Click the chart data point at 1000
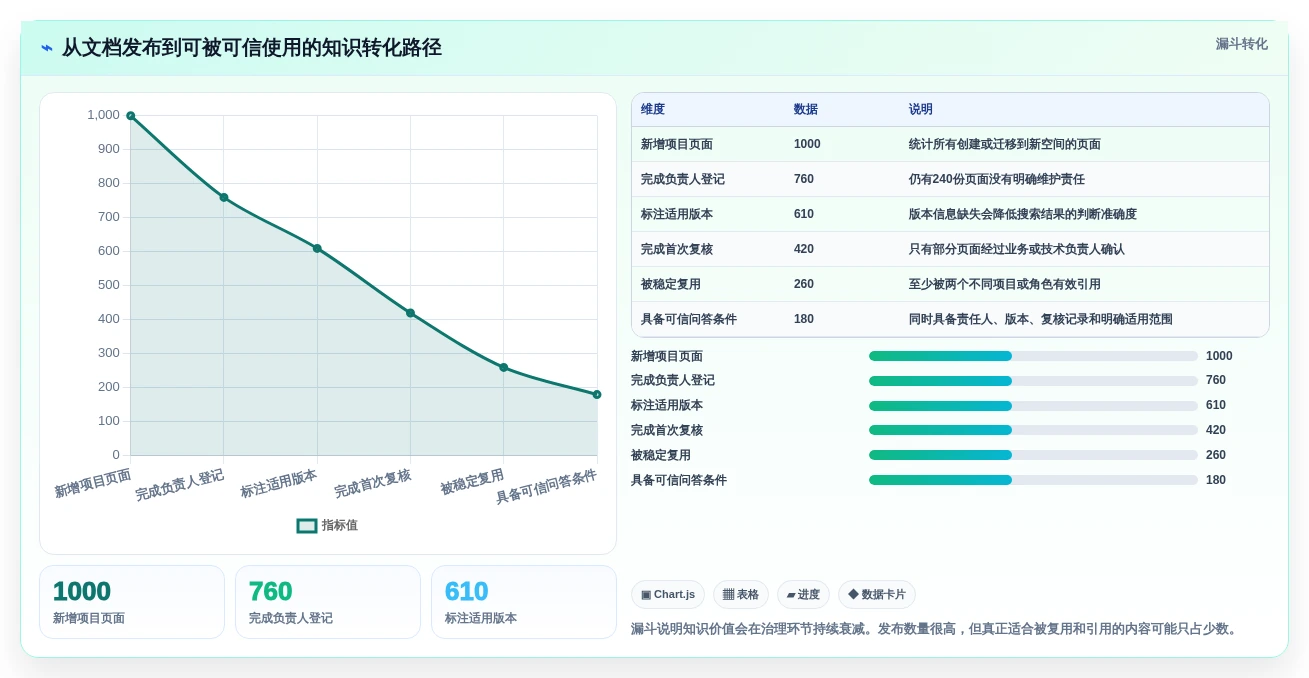This screenshot has width=1309, height=678. click(130, 116)
